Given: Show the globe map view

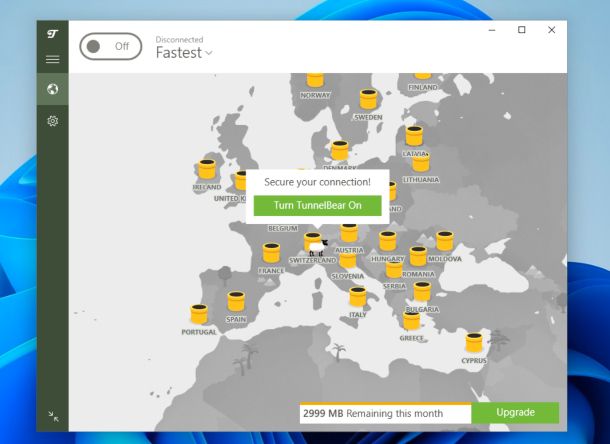Looking at the screenshot, I should pos(53,89).
